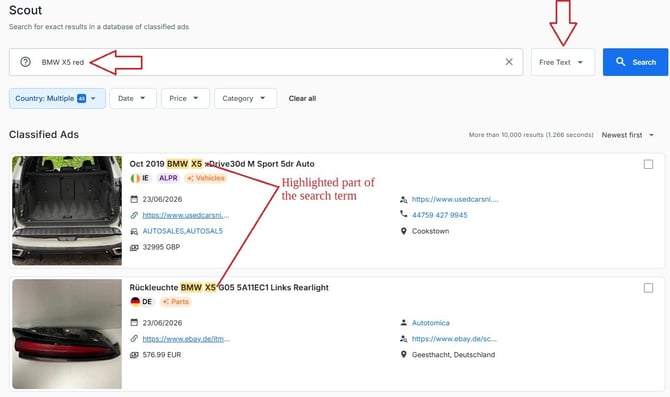Click the calendar icon in the first ad
Screen dimensions: 670x397
134,199
